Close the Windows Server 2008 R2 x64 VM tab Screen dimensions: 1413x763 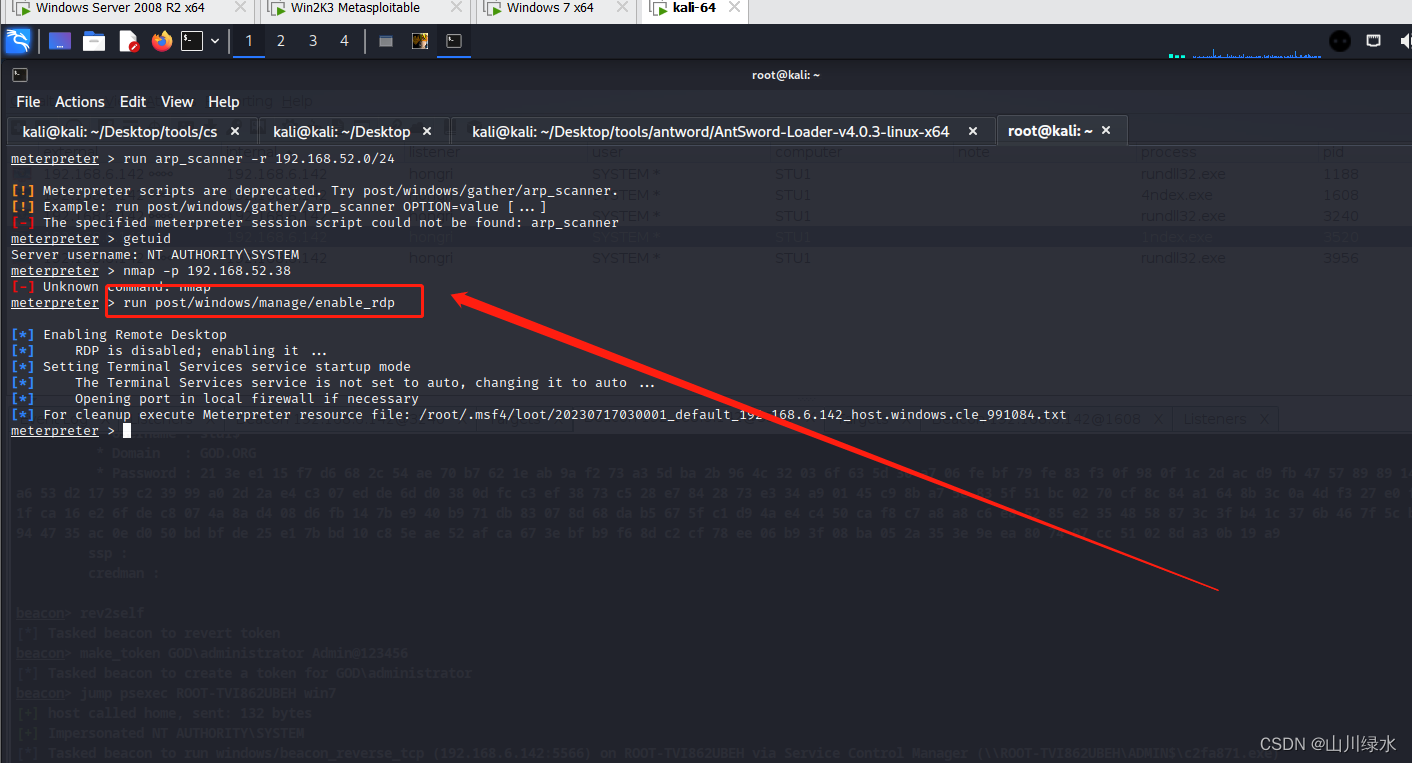click(x=240, y=8)
